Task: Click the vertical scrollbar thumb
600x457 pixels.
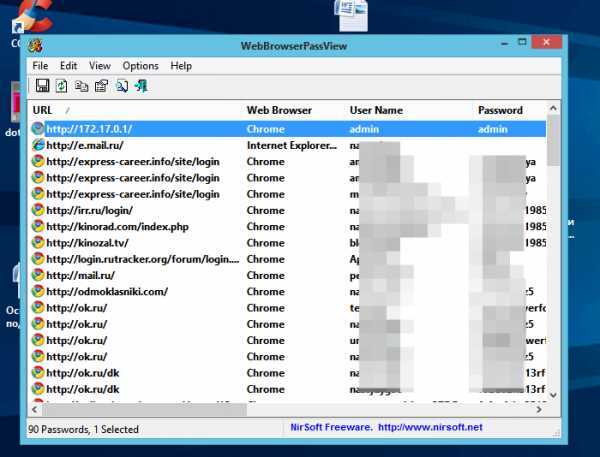Action: (553, 140)
